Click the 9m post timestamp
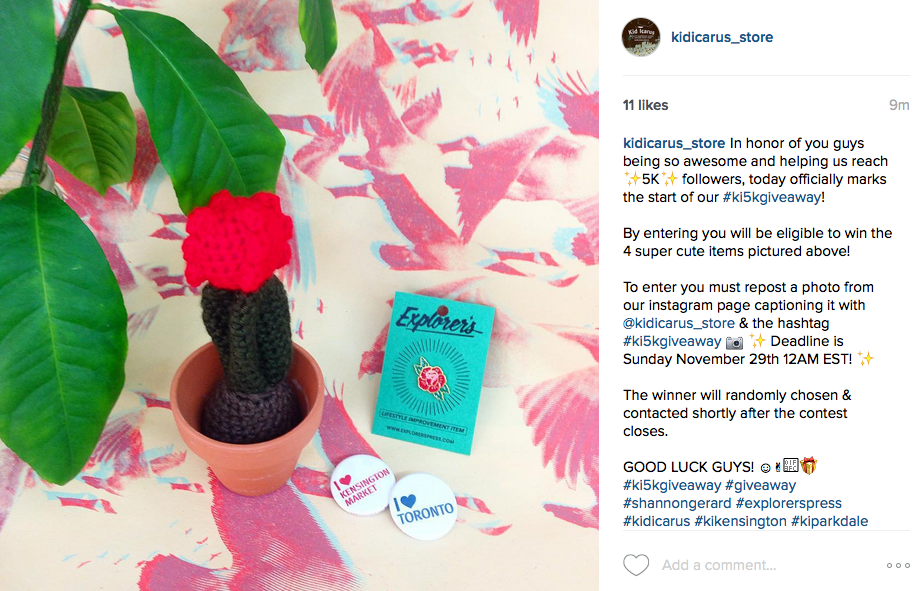The width and height of the screenshot is (916, 591). pos(899,105)
